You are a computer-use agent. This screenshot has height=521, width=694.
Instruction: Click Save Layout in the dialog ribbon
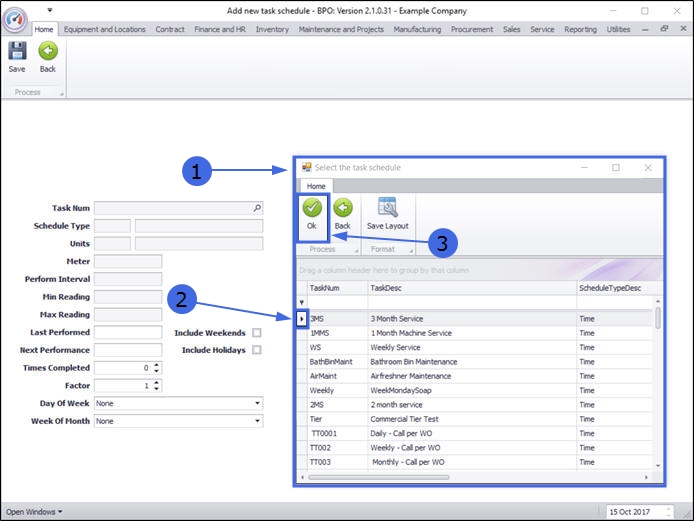(x=388, y=215)
